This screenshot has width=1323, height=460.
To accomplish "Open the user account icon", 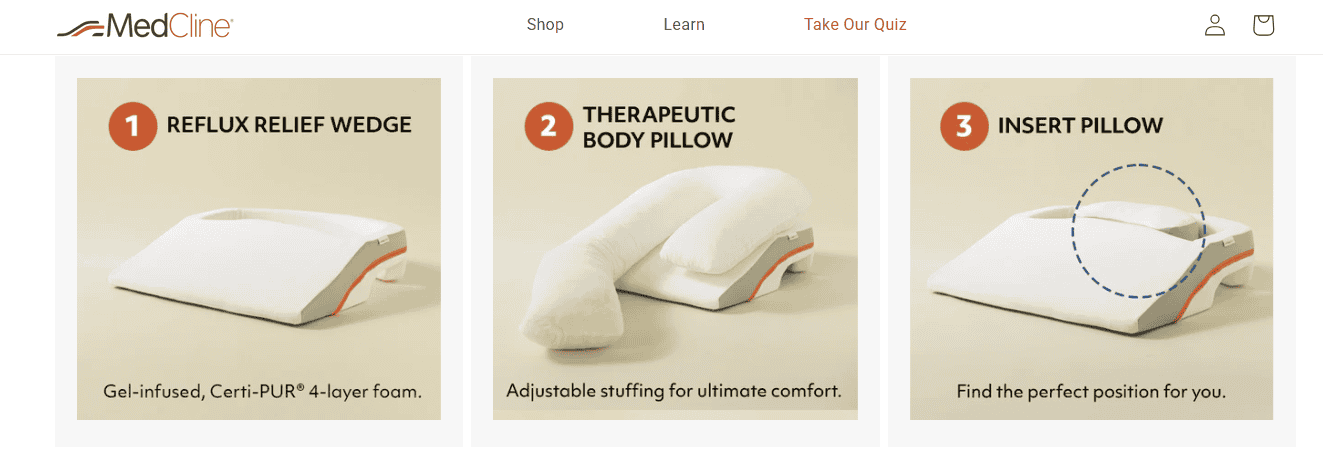I will point(1215,25).
